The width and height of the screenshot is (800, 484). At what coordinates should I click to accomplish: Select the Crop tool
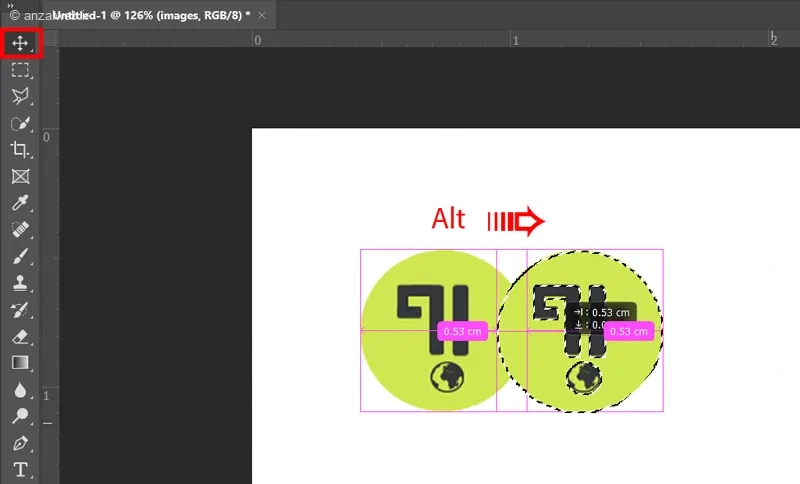click(x=20, y=150)
